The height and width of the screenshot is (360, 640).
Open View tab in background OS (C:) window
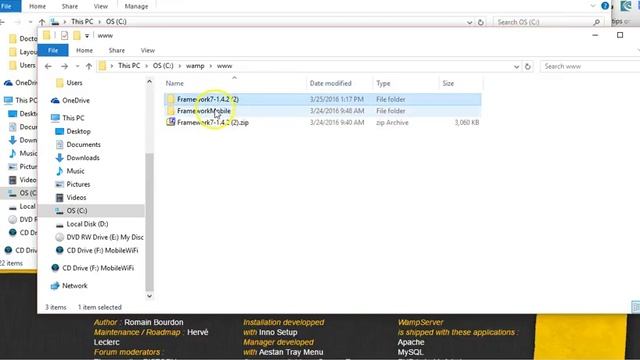click(x=101, y=6)
